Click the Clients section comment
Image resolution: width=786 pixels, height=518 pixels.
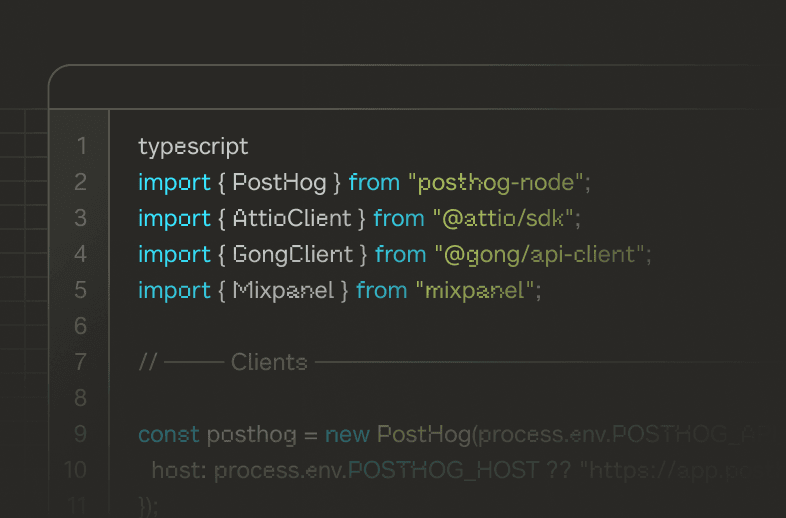268,362
